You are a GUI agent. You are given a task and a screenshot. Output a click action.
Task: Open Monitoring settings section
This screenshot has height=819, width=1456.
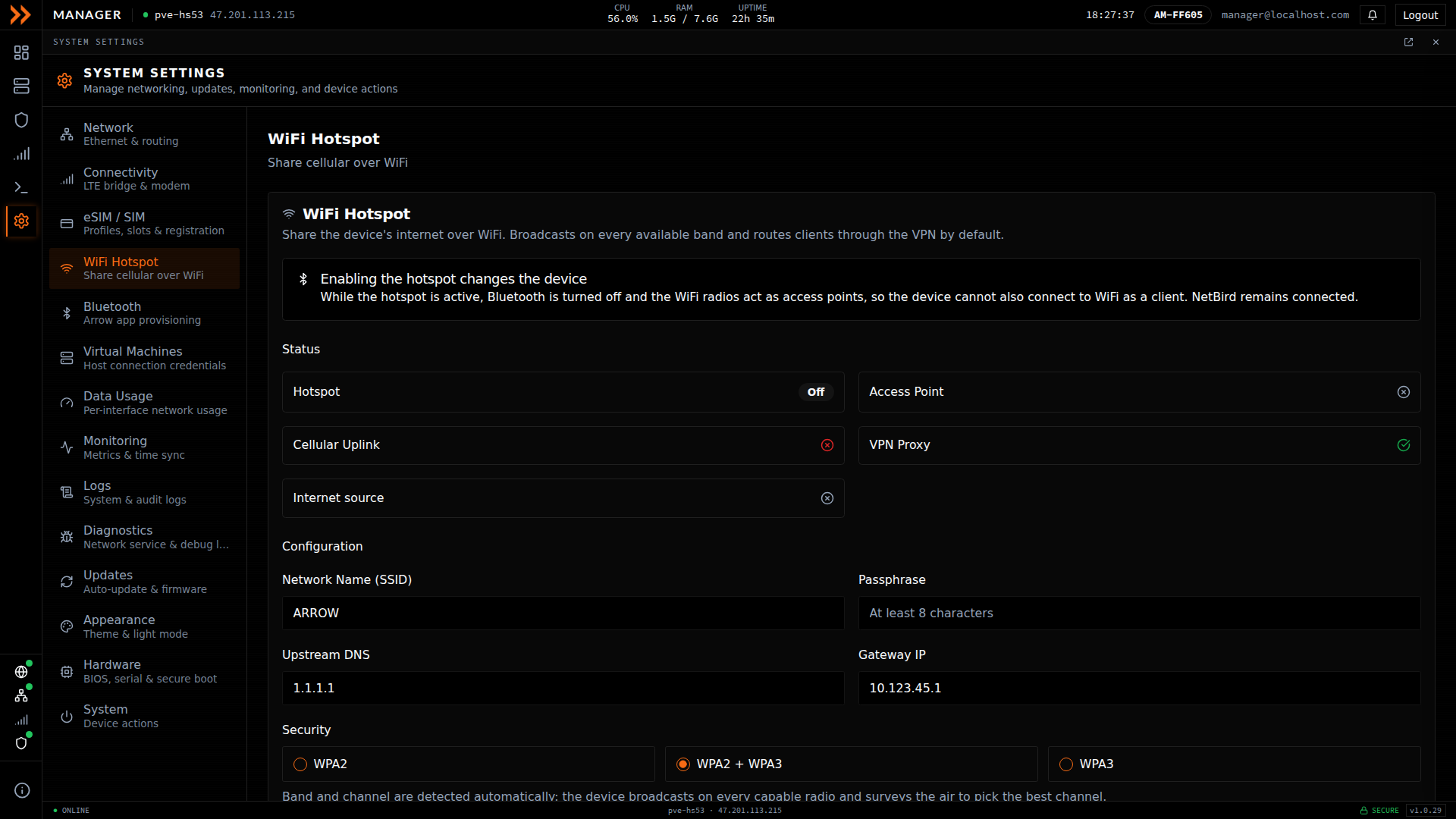(x=144, y=447)
